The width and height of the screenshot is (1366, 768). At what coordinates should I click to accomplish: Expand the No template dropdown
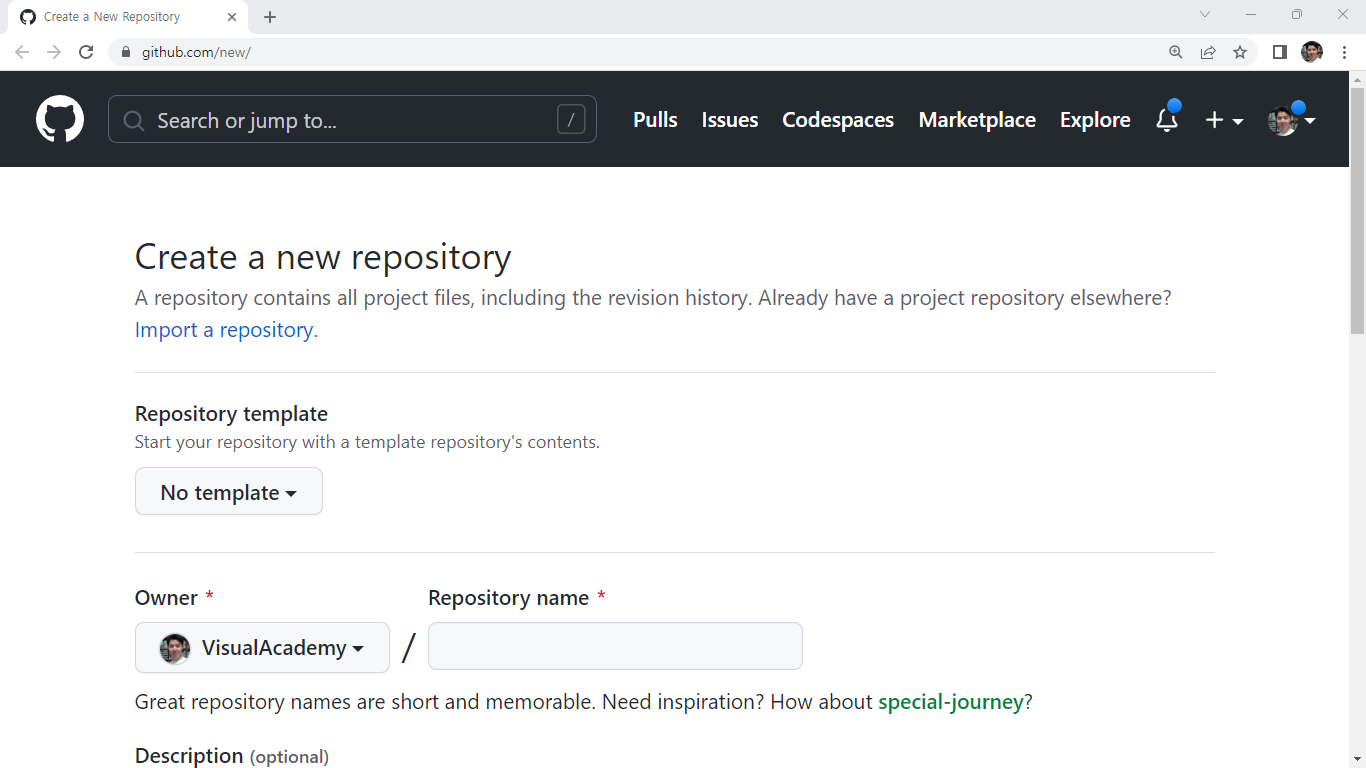[x=228, y=491]
